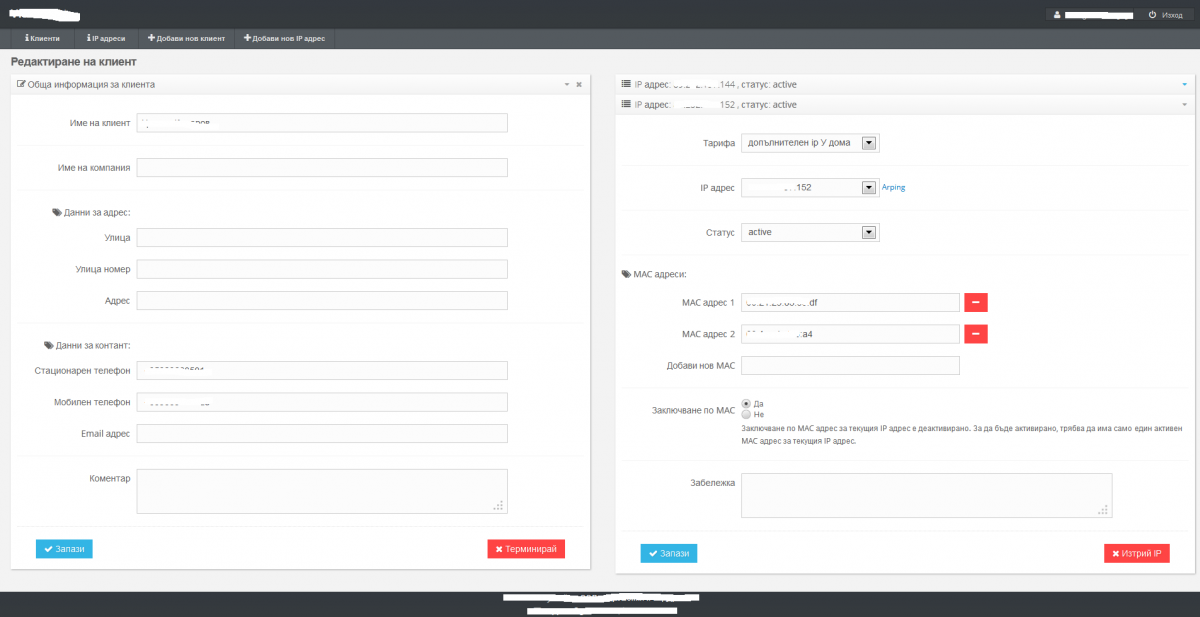Remove MAC адрес 2 with minus button
This screenshot has width=1200, height=617.
pyautogui.click(x=975, y=334)
